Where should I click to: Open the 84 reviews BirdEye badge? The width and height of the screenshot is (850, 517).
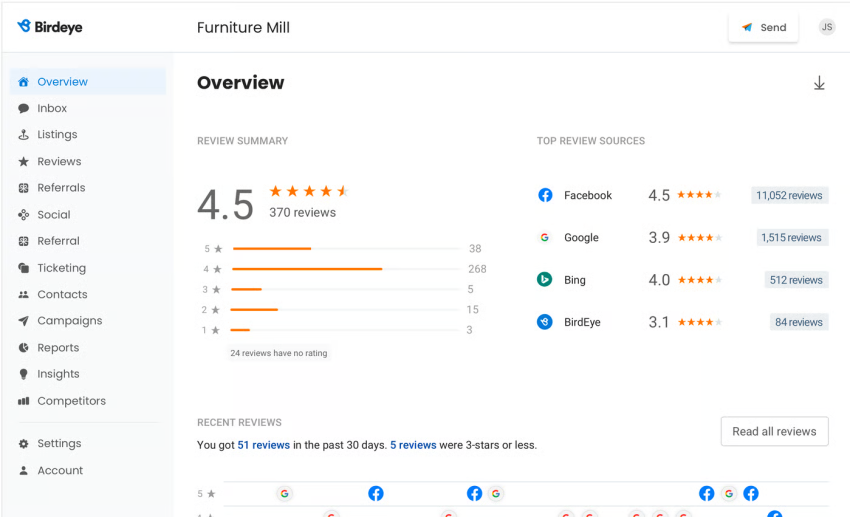(799, 322)
